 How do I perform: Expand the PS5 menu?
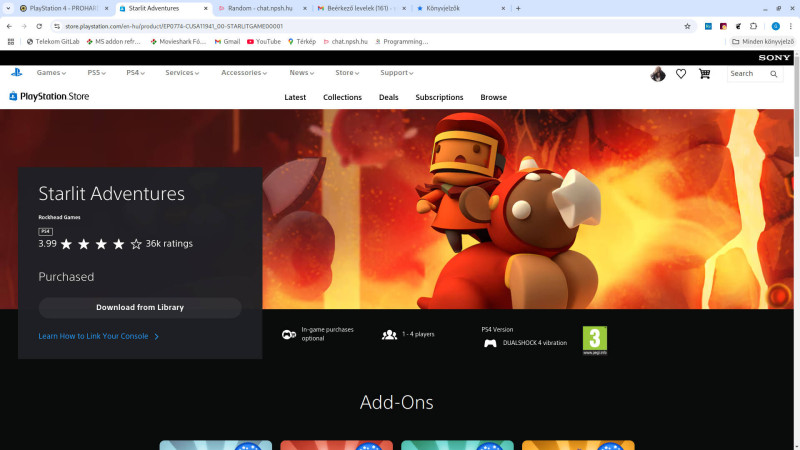tap(96, 72)
